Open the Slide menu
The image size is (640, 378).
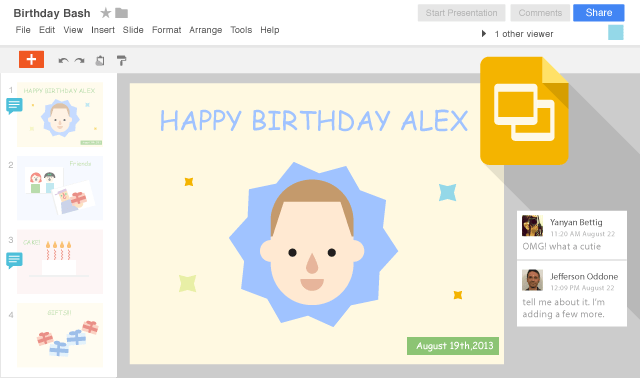[x=133, y=30]
